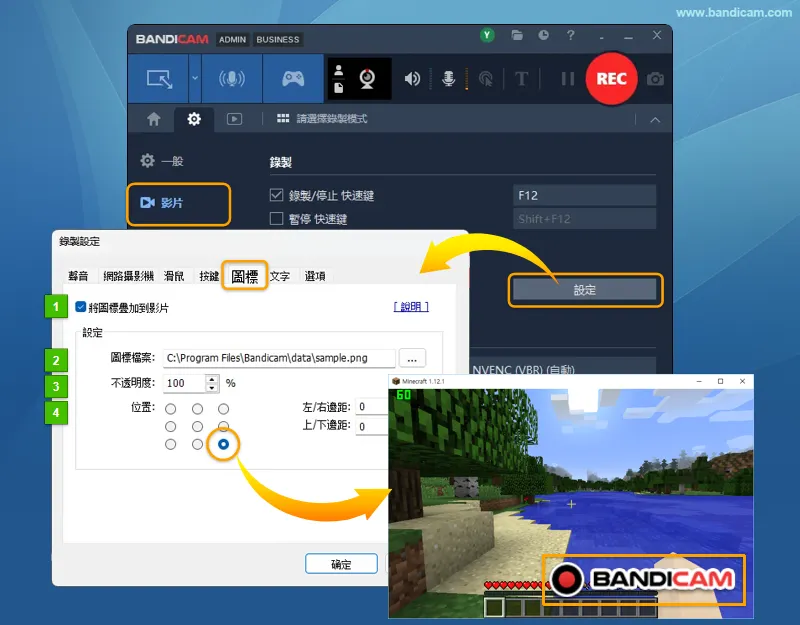Switch to the 滑鼠 tab

coord(174,276)
